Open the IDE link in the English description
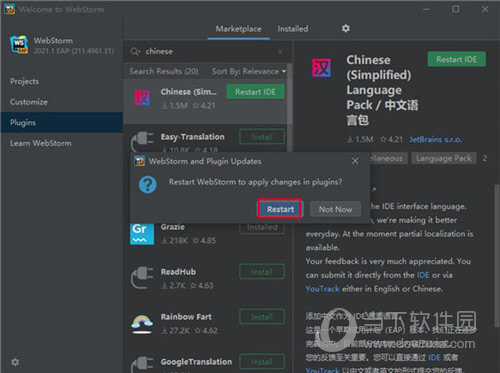This screenshot has width=500, height=373. 423,275
